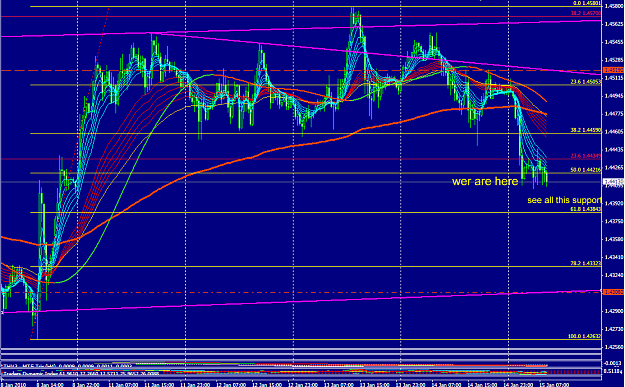Click the red 23.6 Fibonacci label near the 50.0 level
This screenshot has width=625, height=387.
[586, 156]
